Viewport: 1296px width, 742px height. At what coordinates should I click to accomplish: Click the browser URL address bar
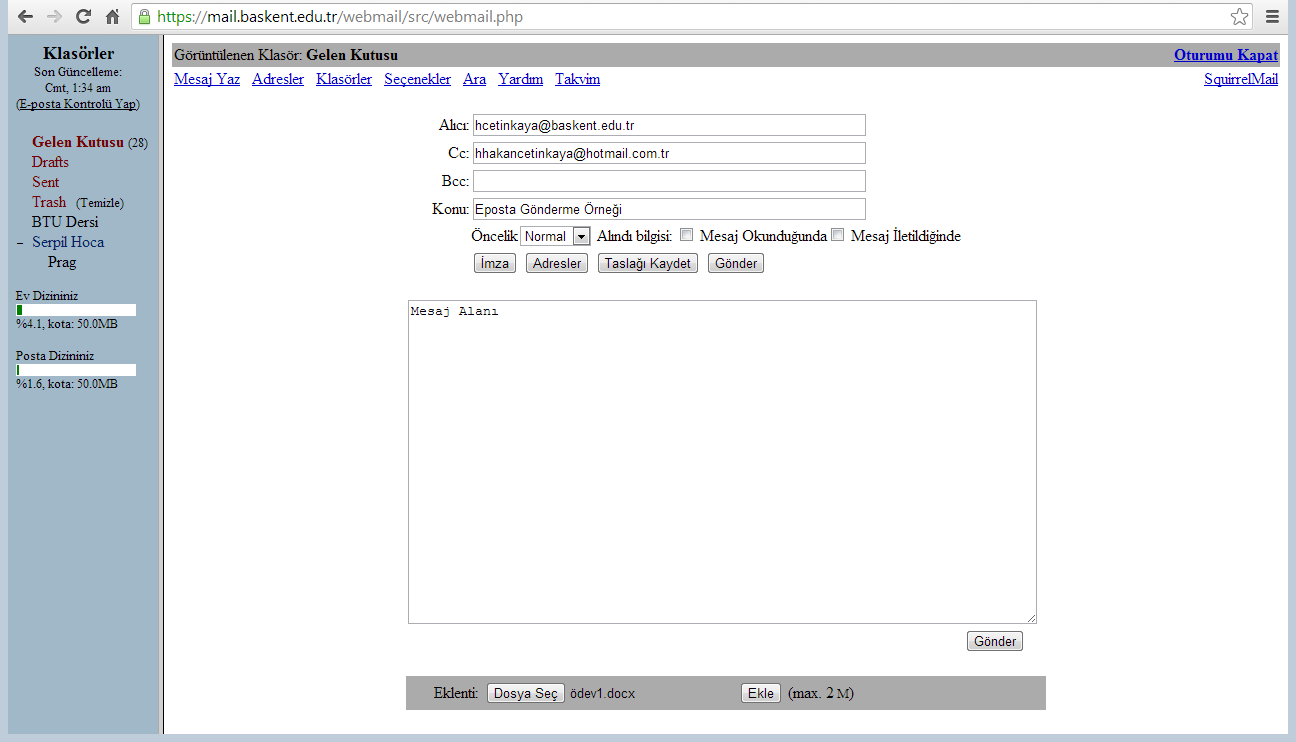690,17
